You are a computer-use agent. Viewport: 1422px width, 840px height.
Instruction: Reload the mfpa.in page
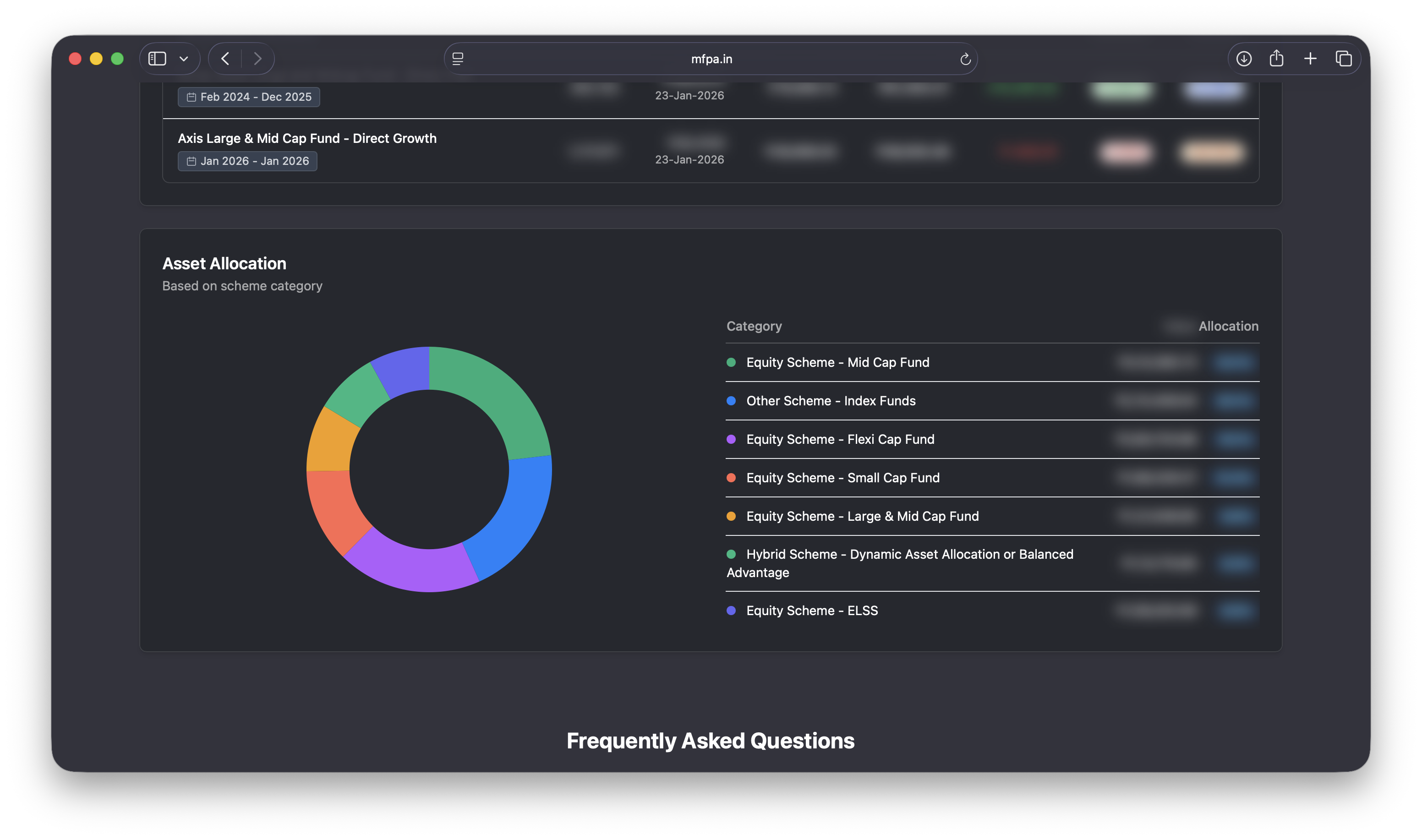(x=966, y=58)
